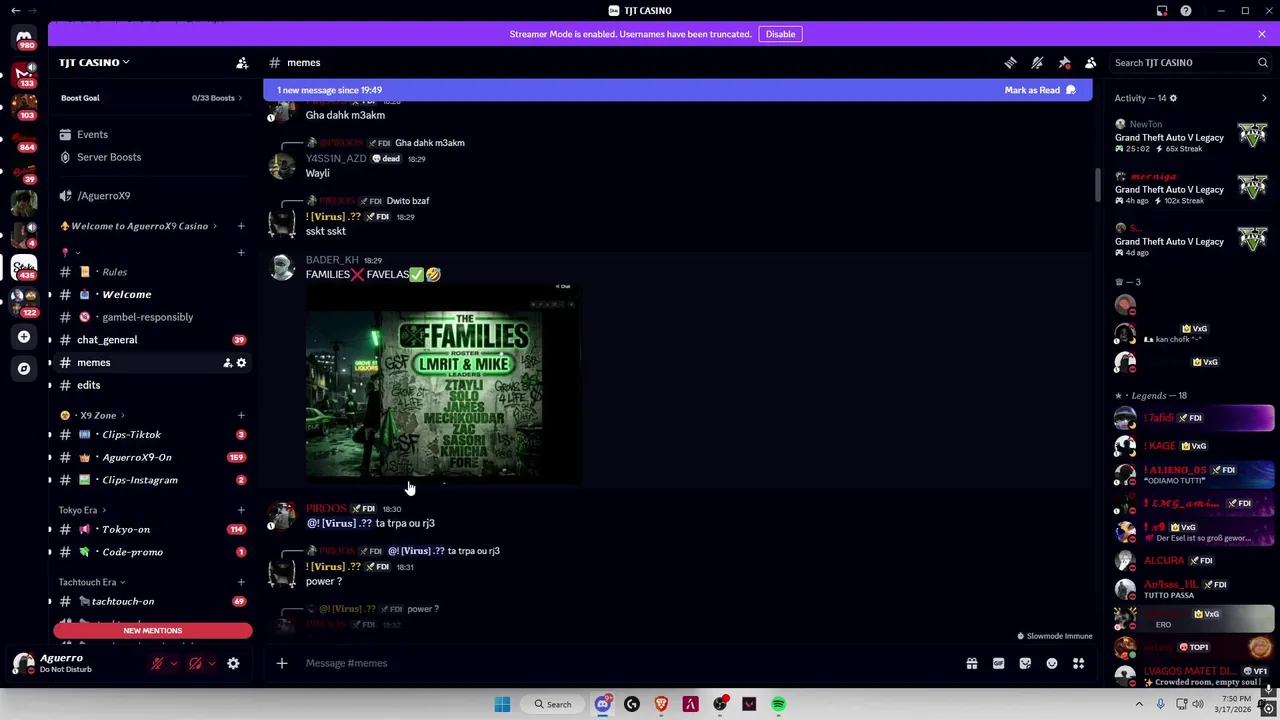Open Direct Messages home icon

(x=24, y=37)
